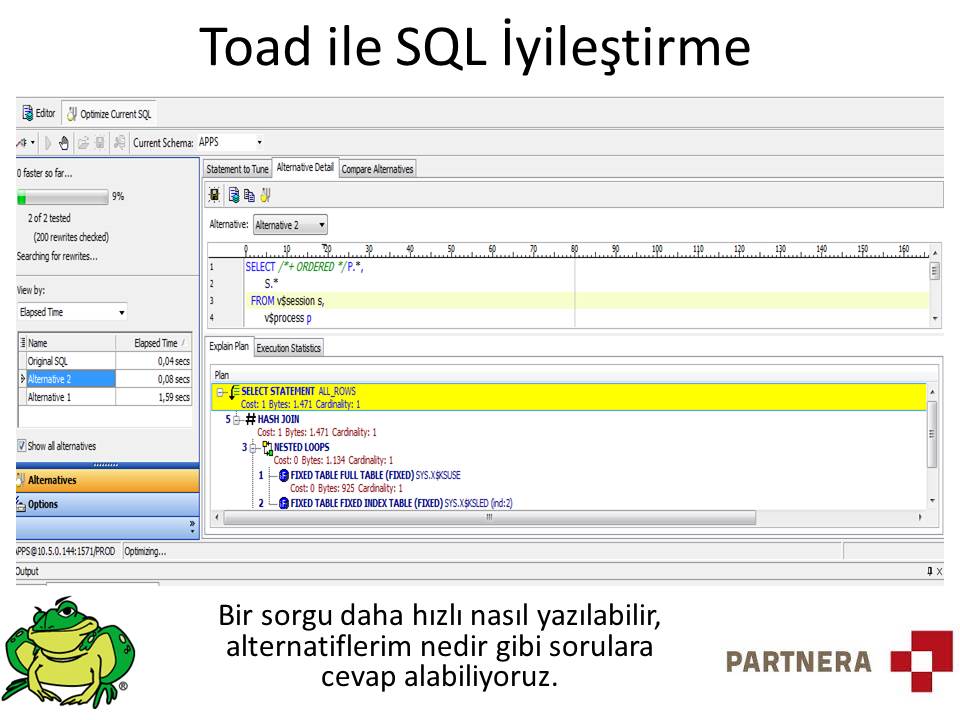
Task: Click the export database script icon
Action: tap(120, 142)
